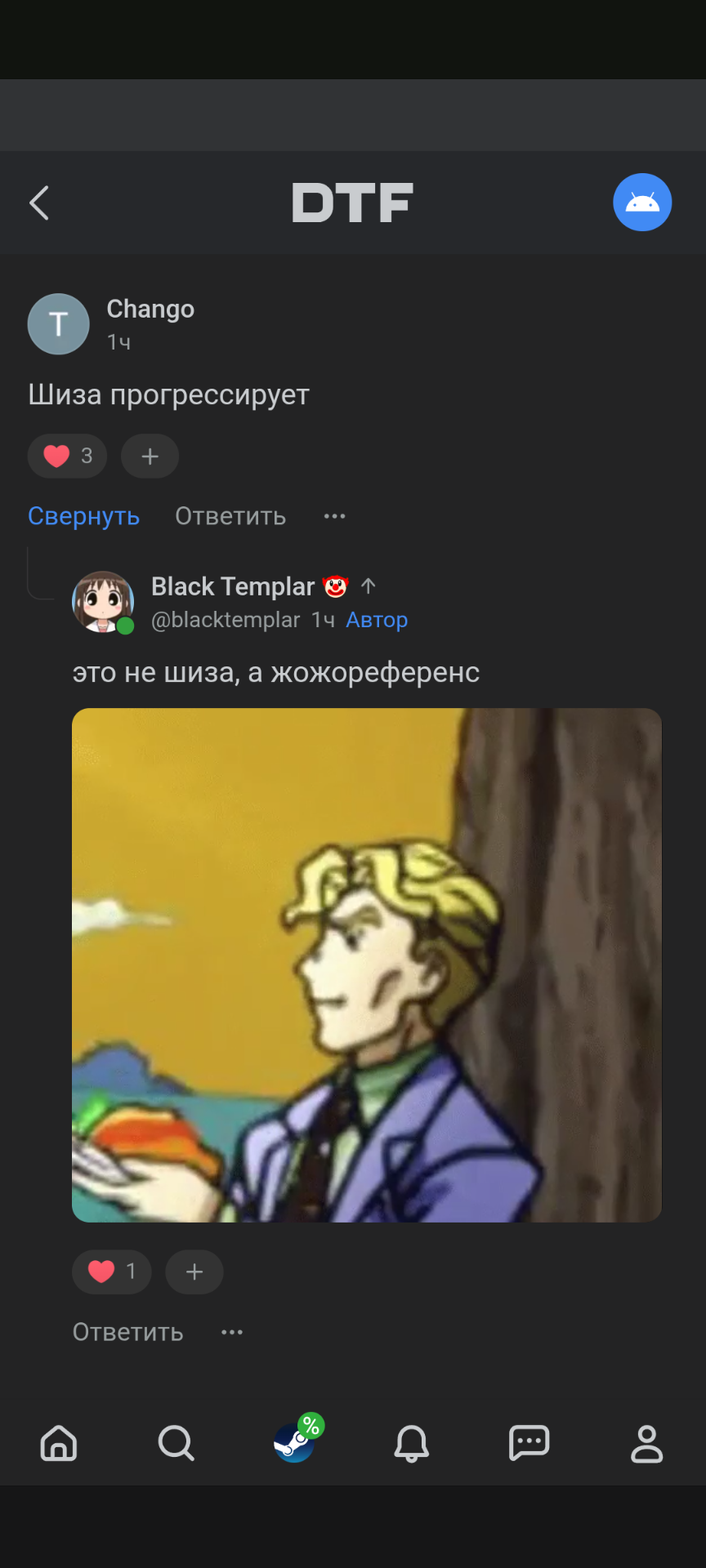706x1568 pixels.
Task: Jump to parent comment via up arrow
Action: [x=369, y=586]
